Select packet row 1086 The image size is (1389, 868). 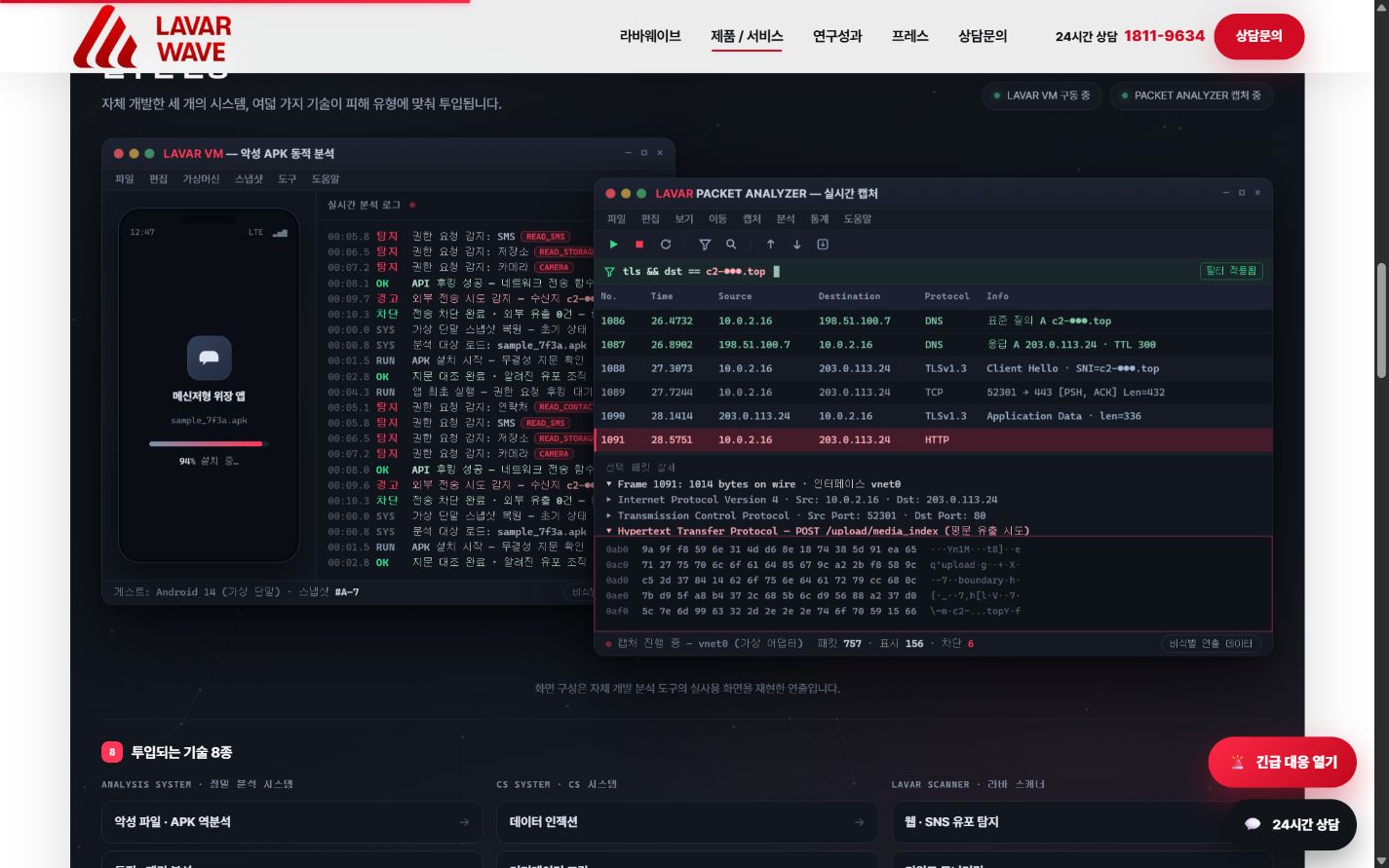coord(933,321)
